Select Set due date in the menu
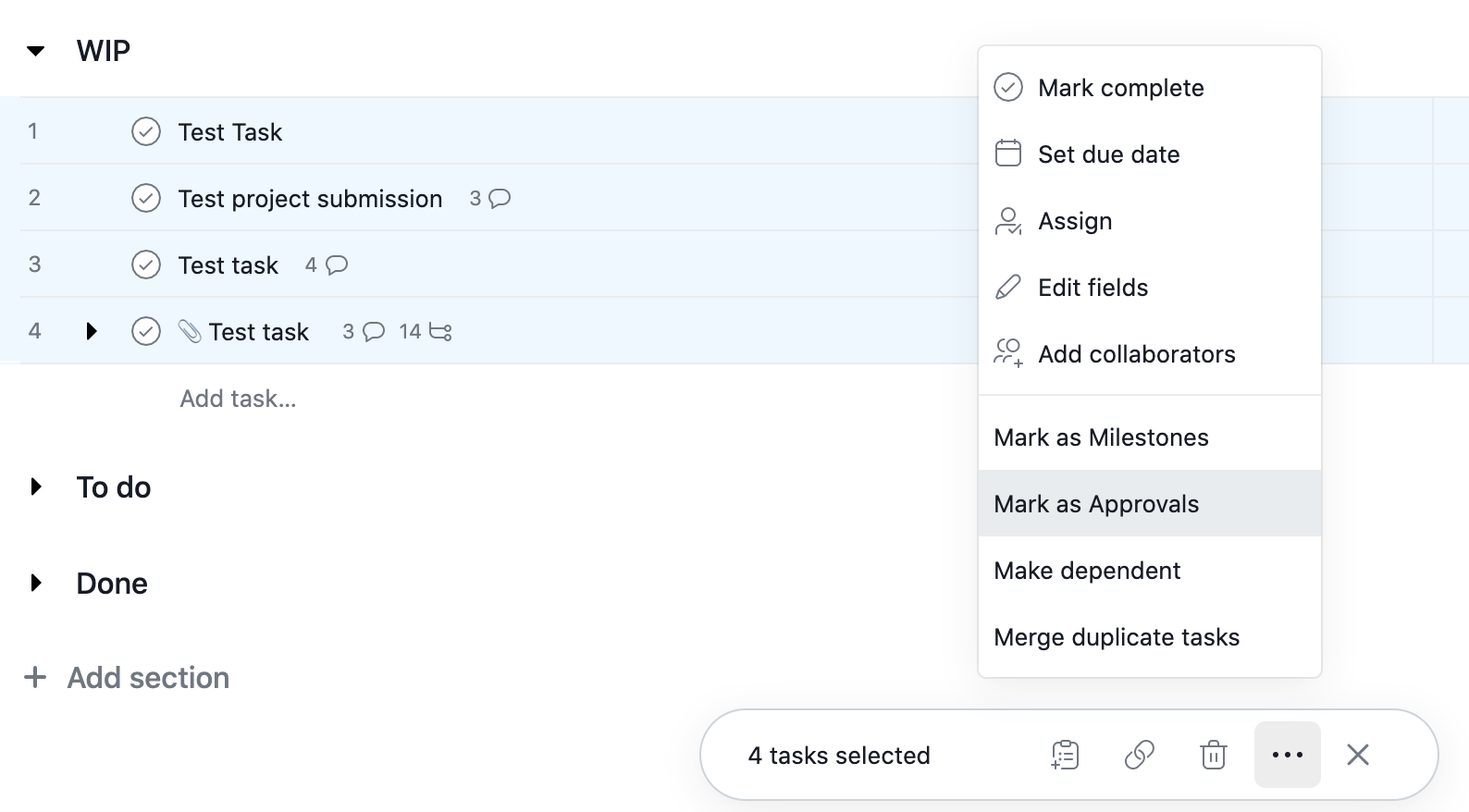The image size is (1469, 812). tap(1108, 154)
